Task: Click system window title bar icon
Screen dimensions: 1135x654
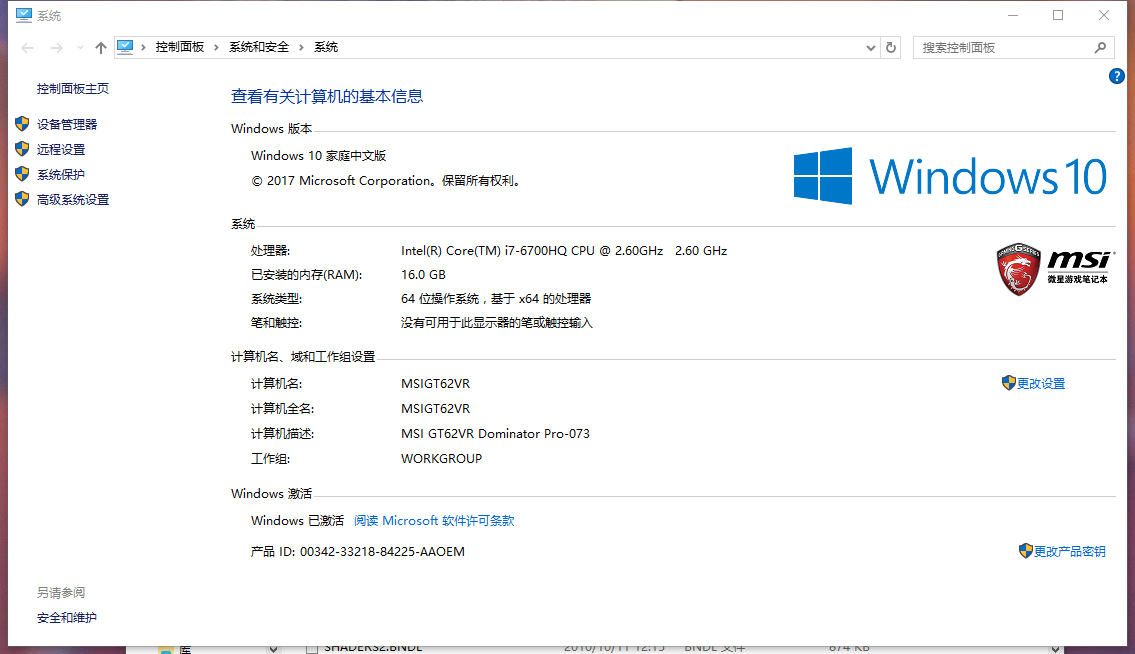Action: point(24,15)
